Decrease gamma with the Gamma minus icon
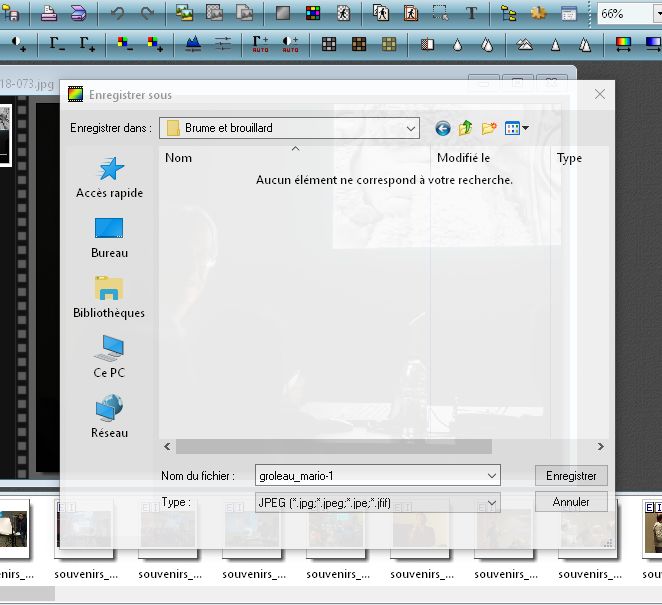The width and height of the screenshot is (662, 605). [x=57, y=44]
